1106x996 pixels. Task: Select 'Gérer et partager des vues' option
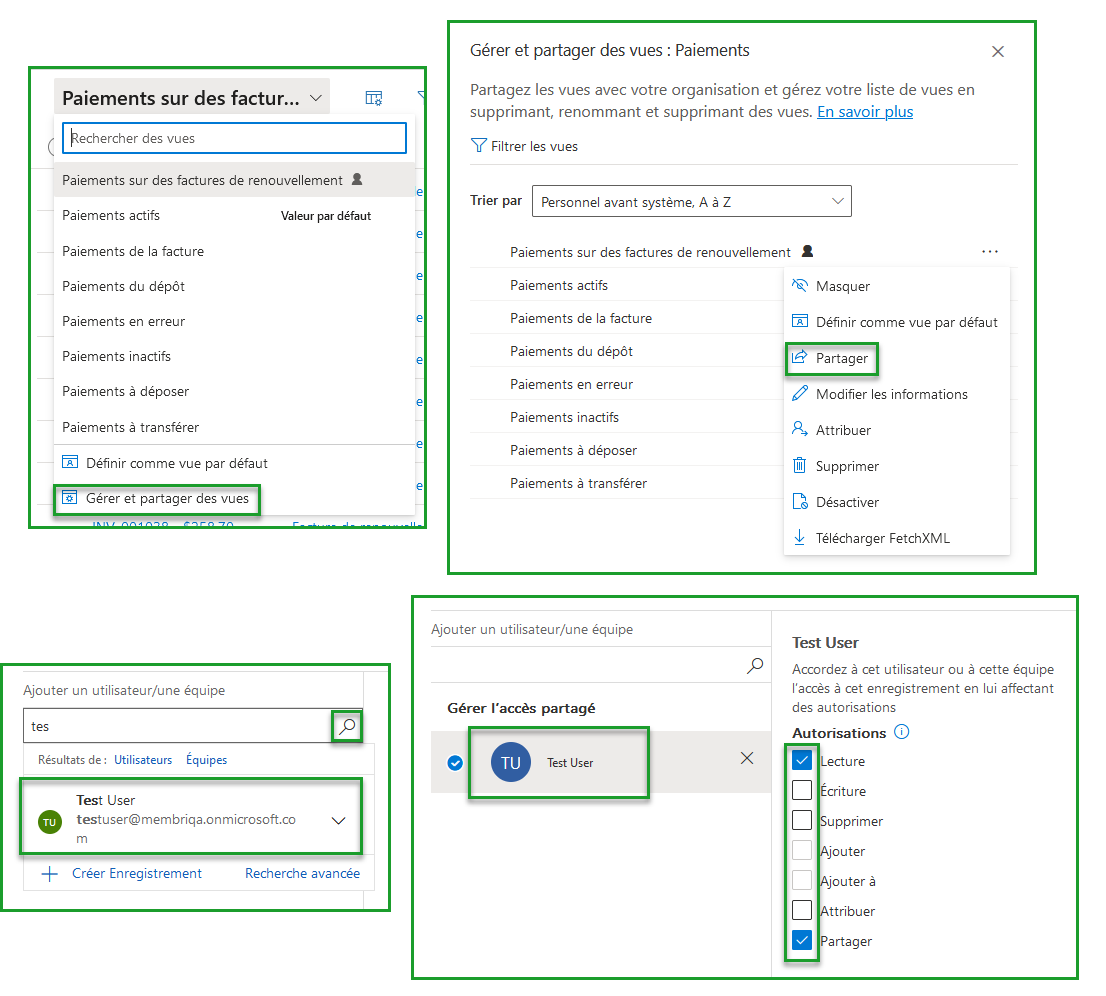tap(167, 498)
